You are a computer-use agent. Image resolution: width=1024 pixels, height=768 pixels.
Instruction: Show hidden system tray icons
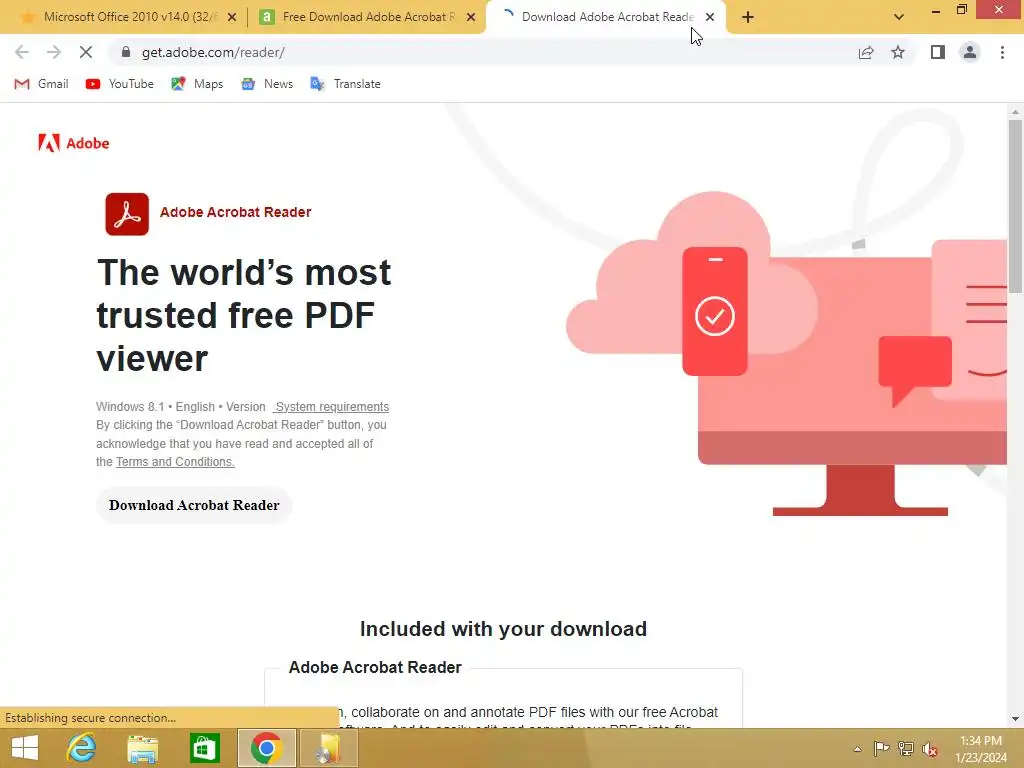tap(857, 749)
